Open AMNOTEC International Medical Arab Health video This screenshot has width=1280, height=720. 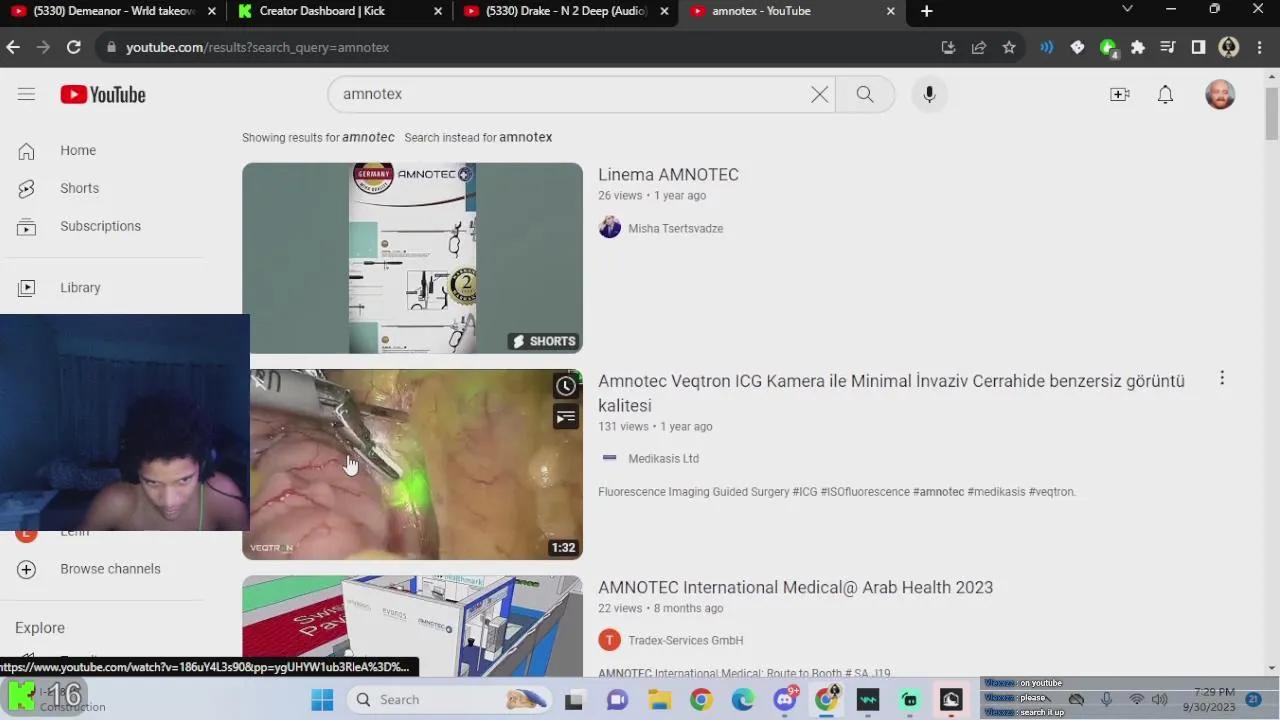click(795, 587)
